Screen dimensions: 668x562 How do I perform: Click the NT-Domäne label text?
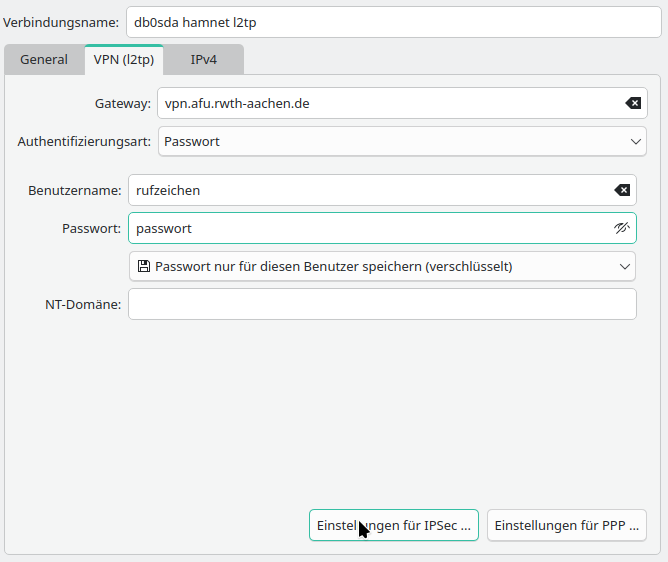tap(83, 304)
